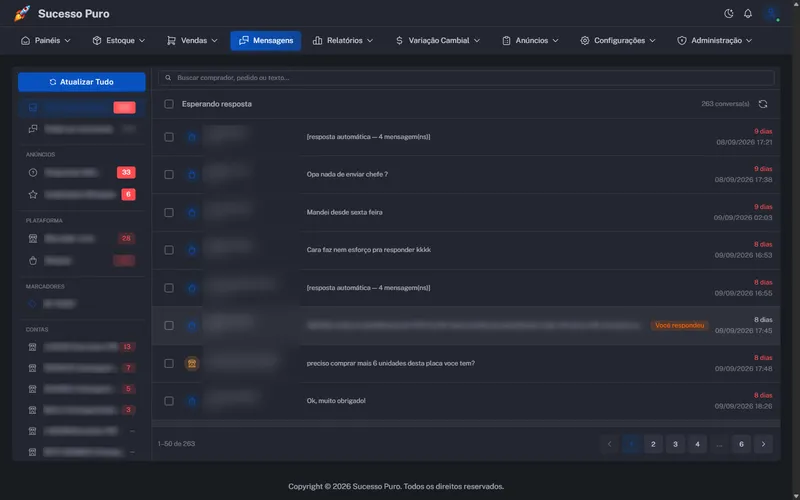This screenshot has height=500, width=800.
Task: Go to page 3 of conversations
Action: pyautogui.click(x=675, y=444)
